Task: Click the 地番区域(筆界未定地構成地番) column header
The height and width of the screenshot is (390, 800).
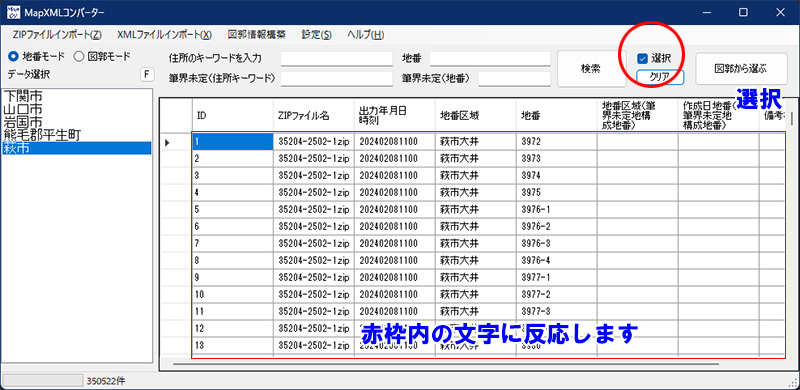Action: [x=637, y=116]
